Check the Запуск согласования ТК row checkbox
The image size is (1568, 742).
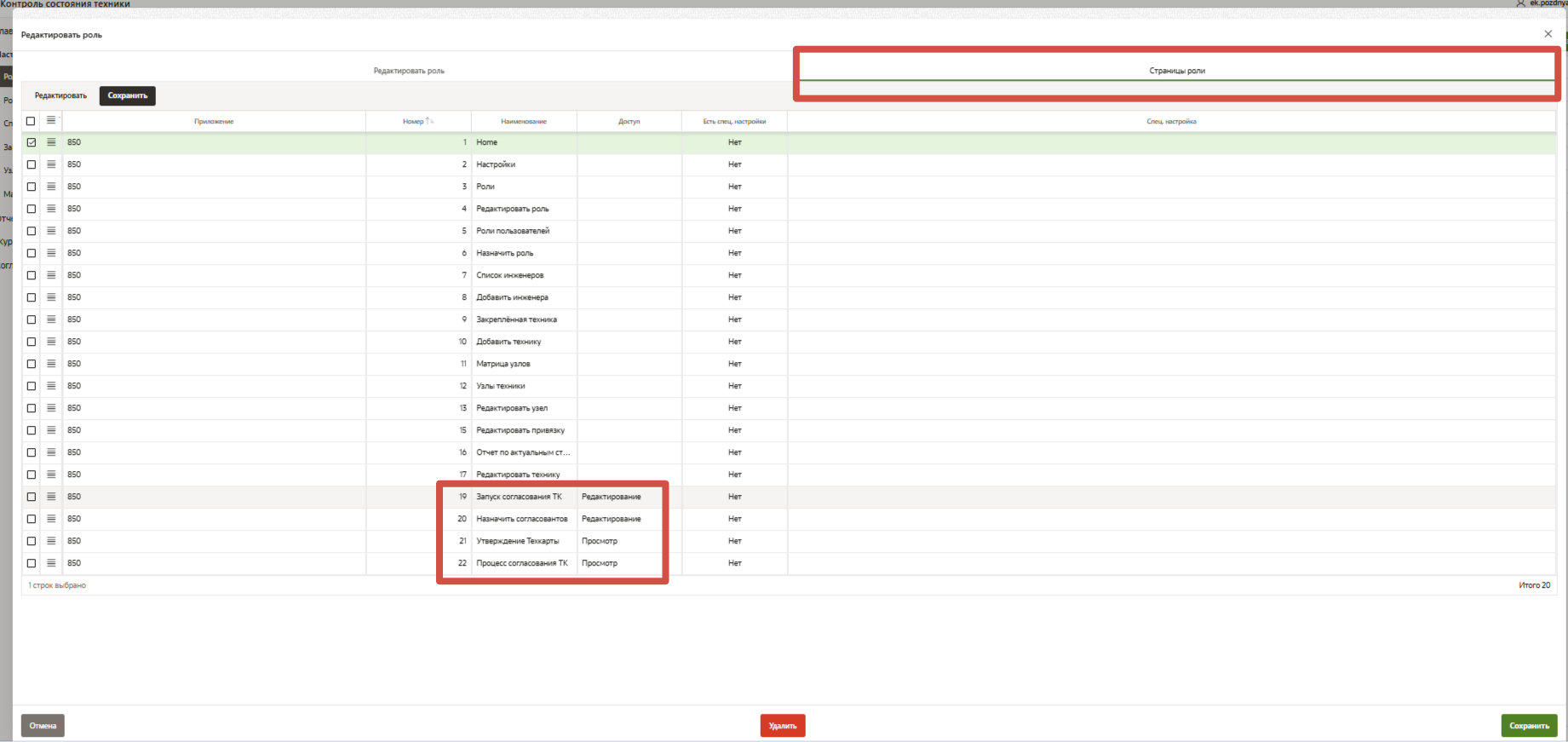[32, 497]
